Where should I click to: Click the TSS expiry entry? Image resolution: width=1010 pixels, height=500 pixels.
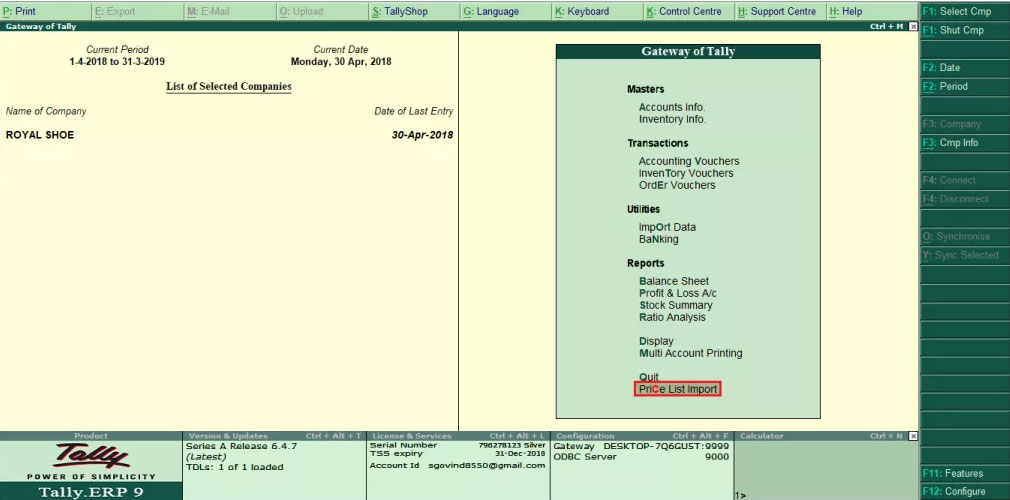coord(458,454)
